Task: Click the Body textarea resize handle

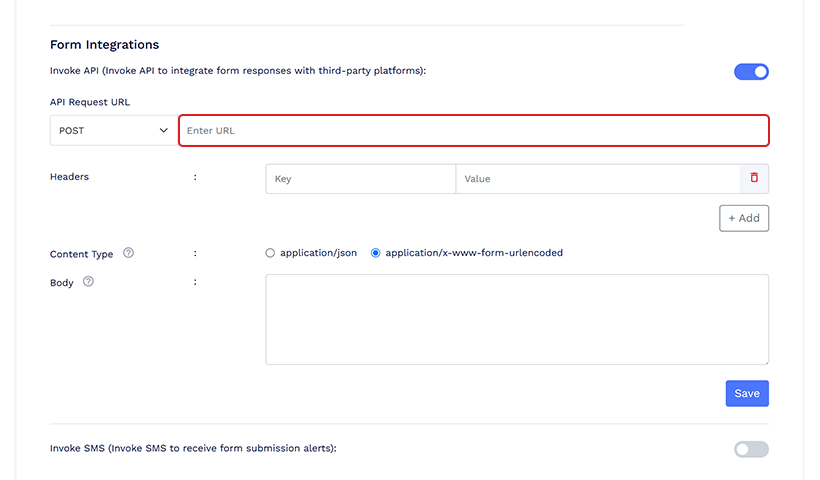Action: click(765, 361)
